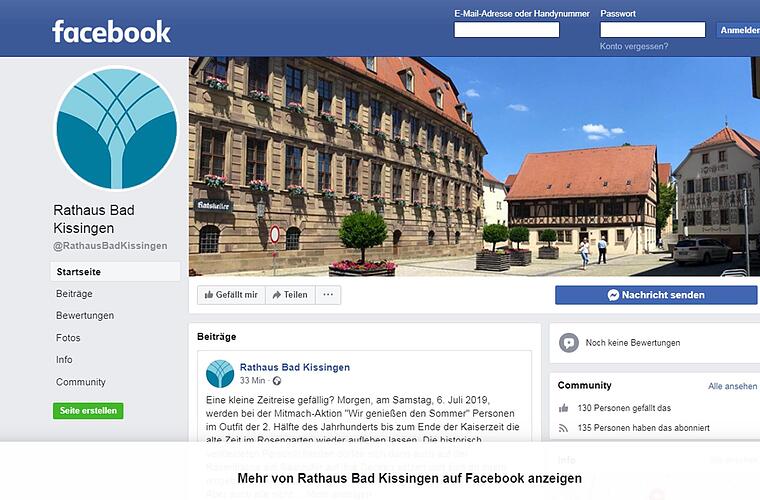The height and width of the screenshot is (500, 760).
Task: Go to Fotos section
Action: [x=68, y=338]
